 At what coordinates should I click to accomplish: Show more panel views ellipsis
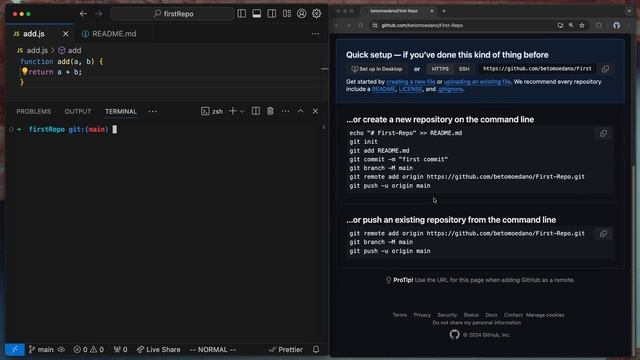[153, 111]
